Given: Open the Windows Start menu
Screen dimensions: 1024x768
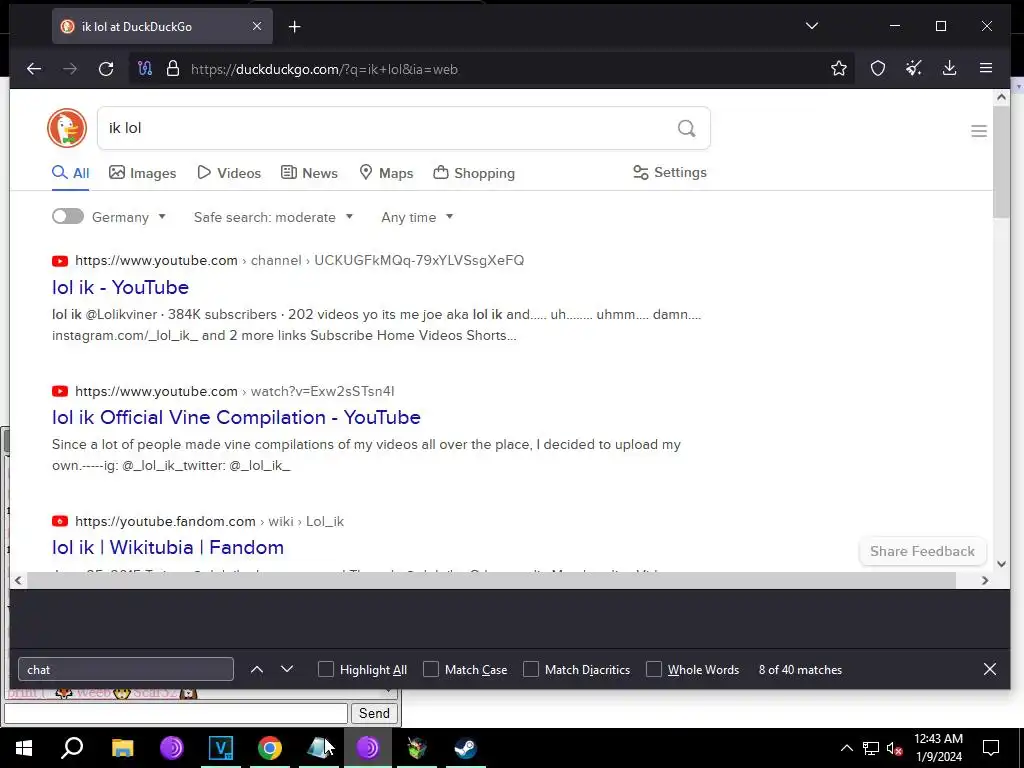Looking at the screenshot, I should (x=24, y=748).
